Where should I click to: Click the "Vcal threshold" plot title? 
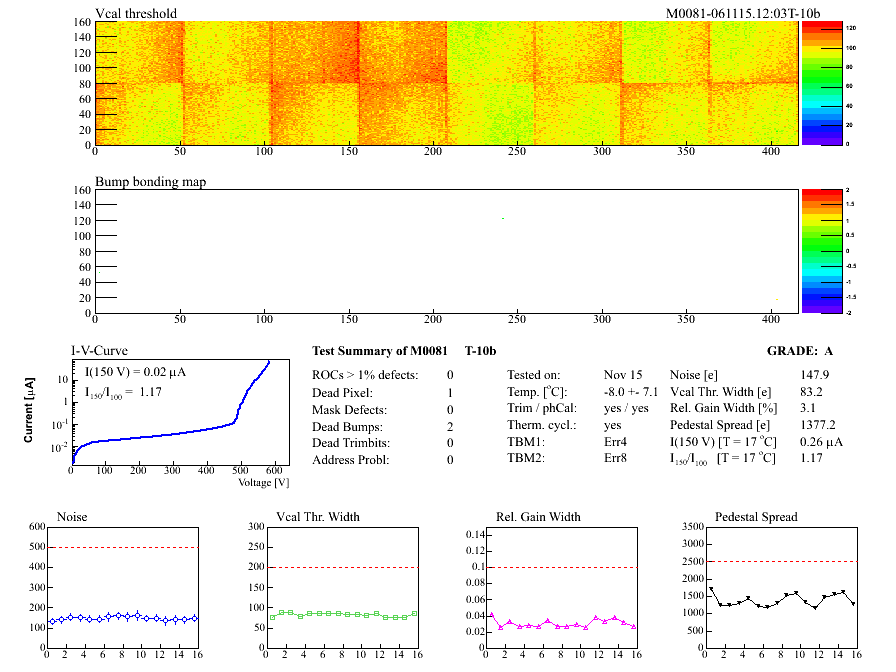(136, 13)
